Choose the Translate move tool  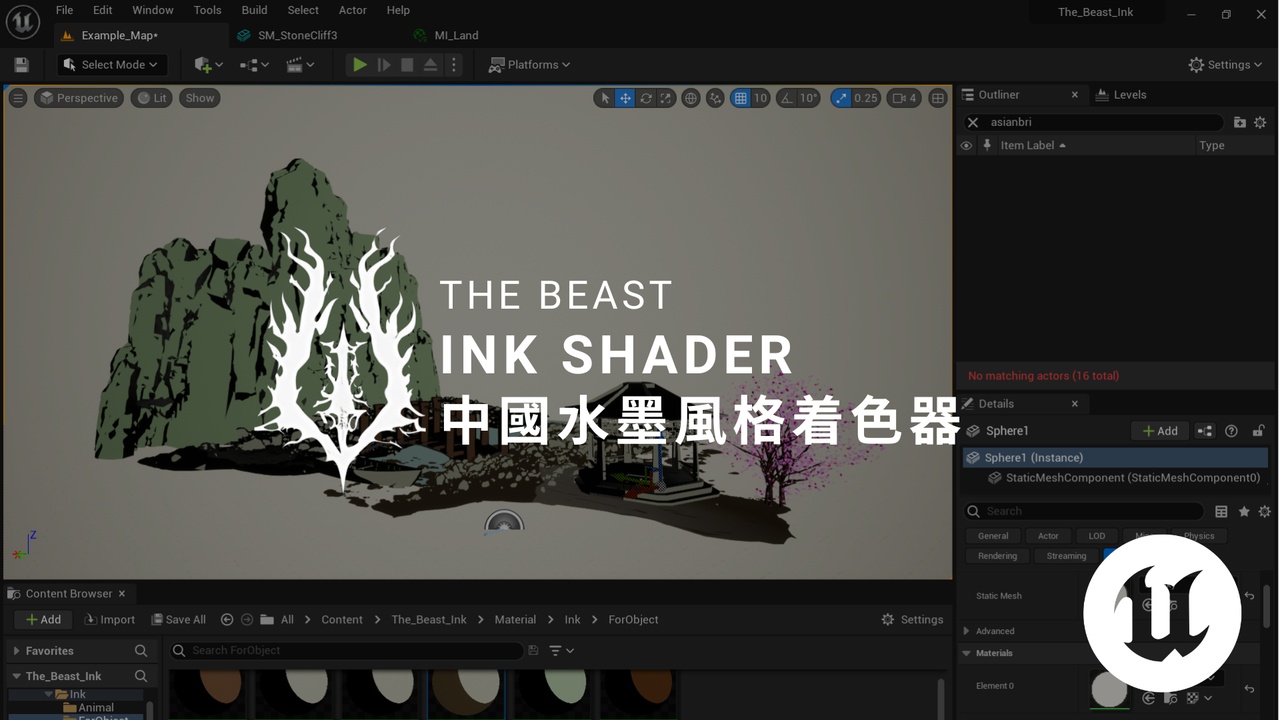pos(625,98)
